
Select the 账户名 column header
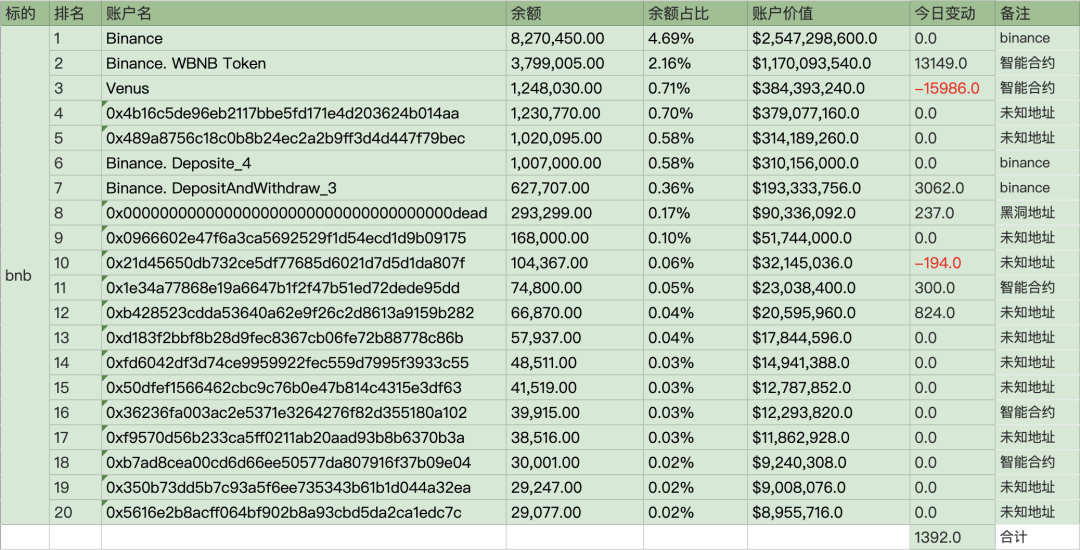coord(303,13)
